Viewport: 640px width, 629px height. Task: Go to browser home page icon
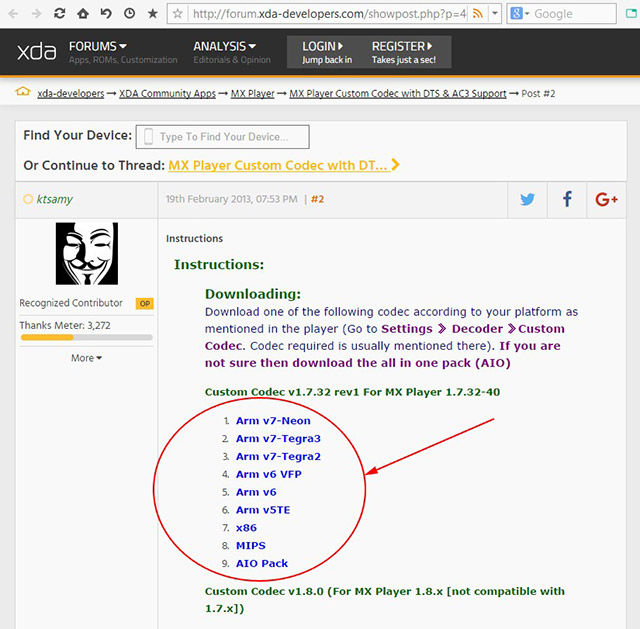(83, 14)
